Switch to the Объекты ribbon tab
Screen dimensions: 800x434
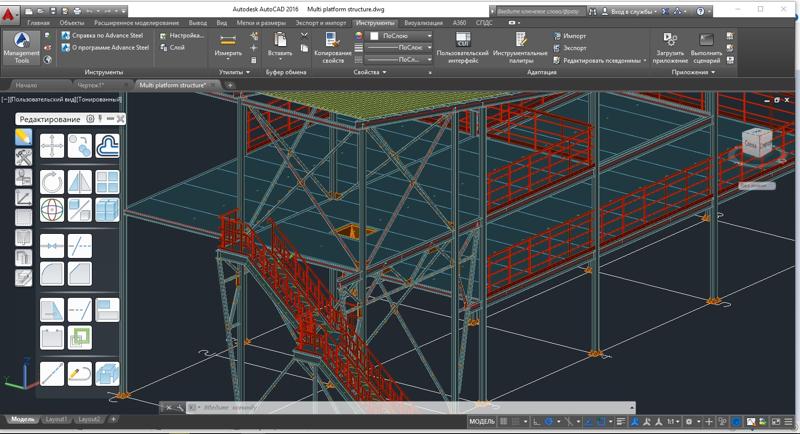click(x=71, y=23)
